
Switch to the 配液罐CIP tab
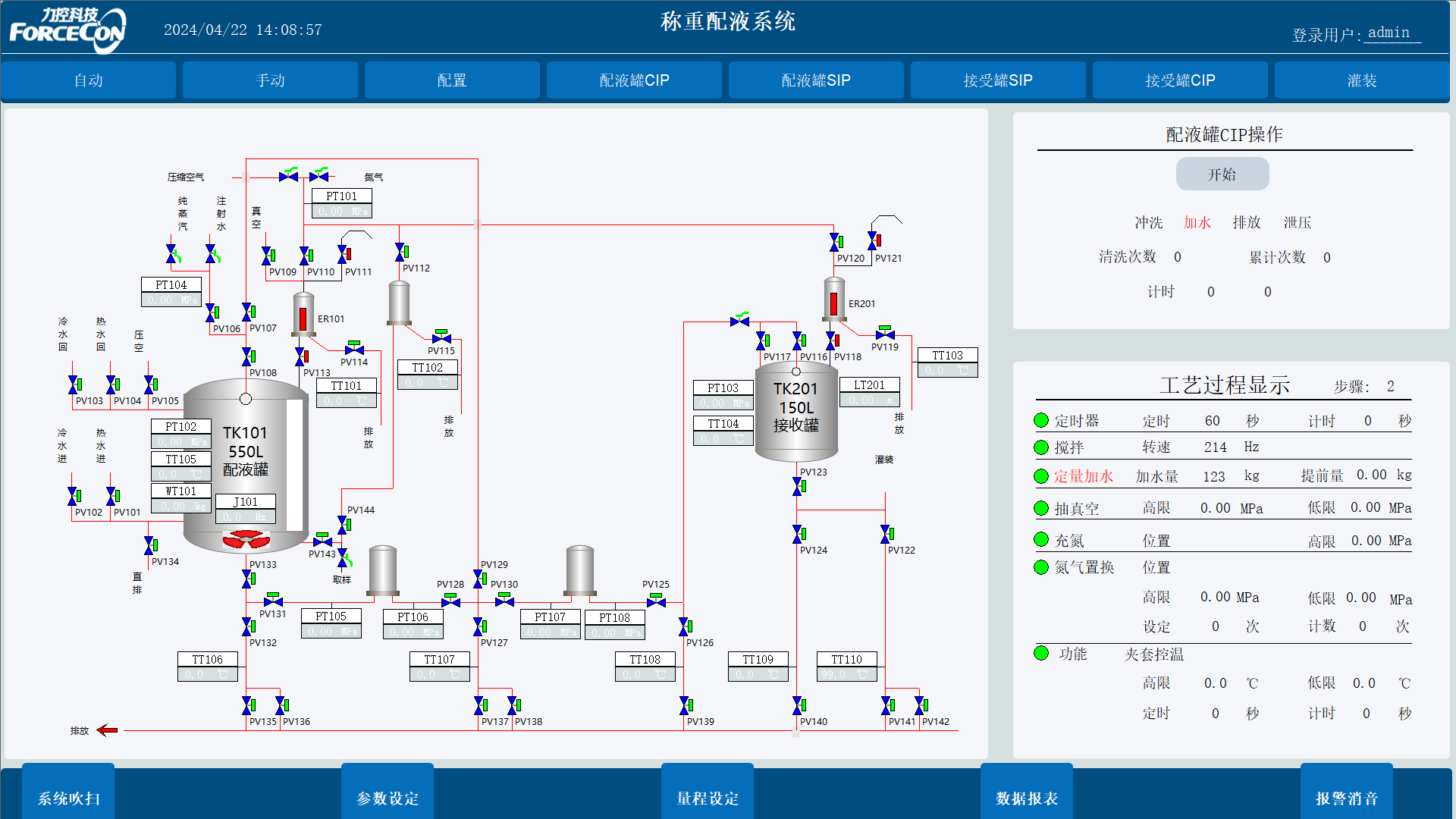pos(634,80)
